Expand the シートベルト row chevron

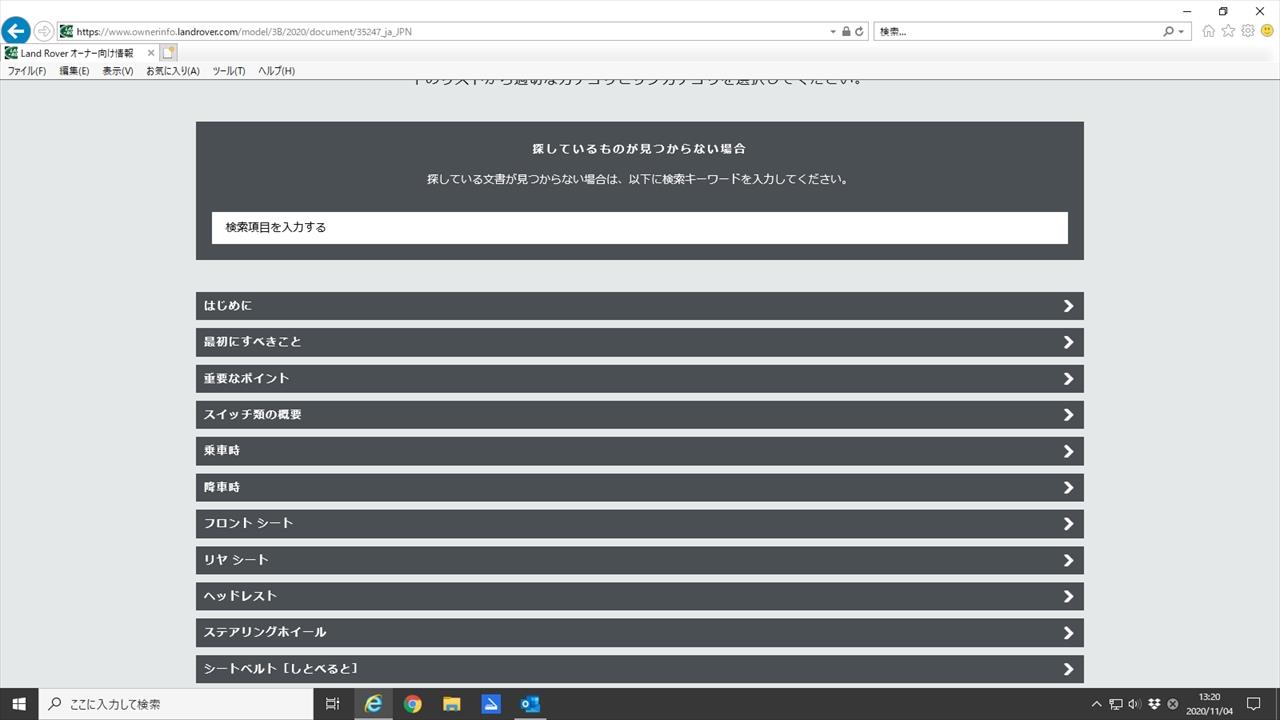point(1068,669)
